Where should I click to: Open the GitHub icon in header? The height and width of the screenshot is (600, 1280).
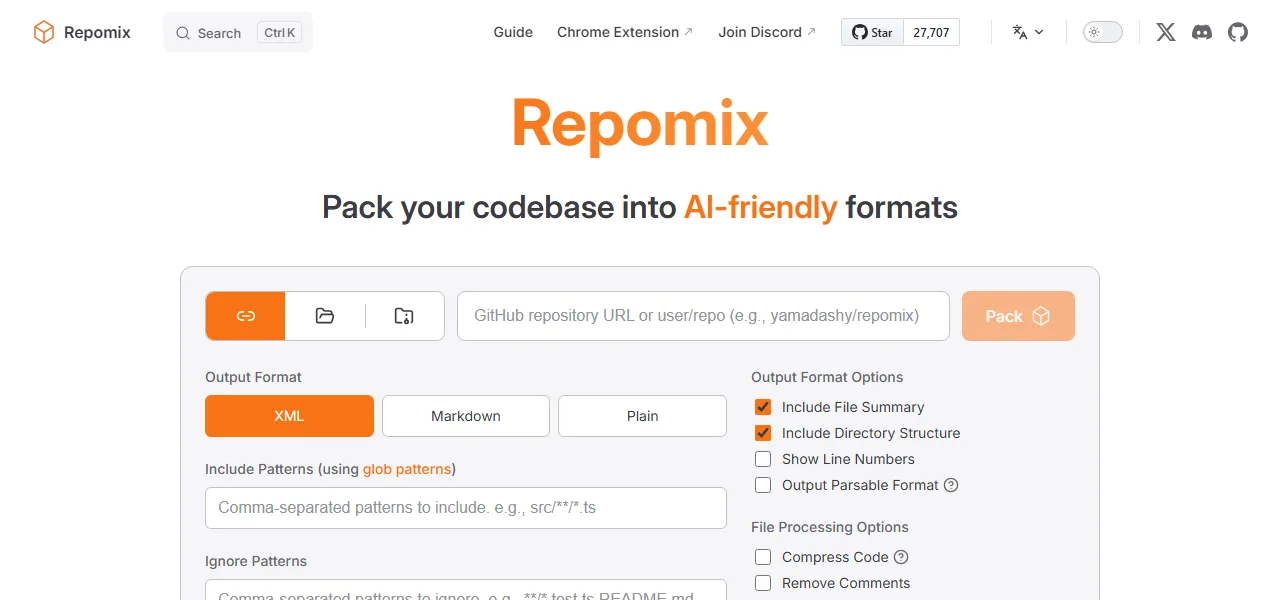1238,32
